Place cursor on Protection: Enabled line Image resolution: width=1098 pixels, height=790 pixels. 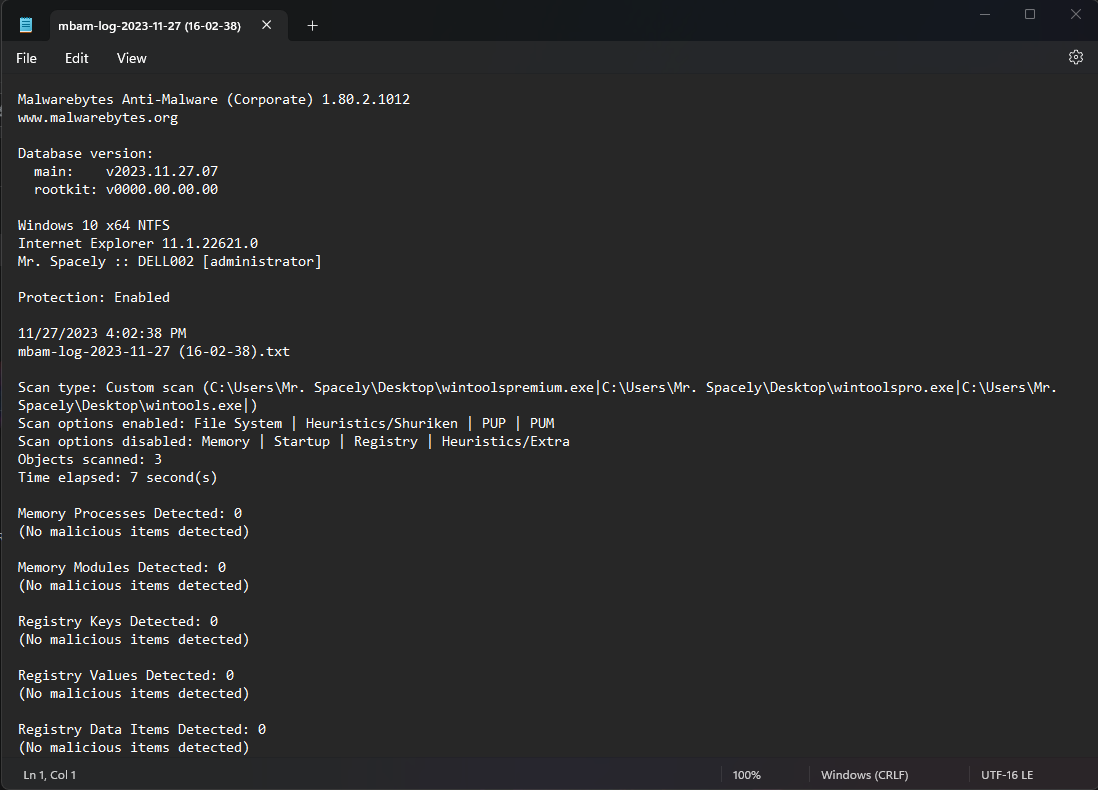coord(94,298)
